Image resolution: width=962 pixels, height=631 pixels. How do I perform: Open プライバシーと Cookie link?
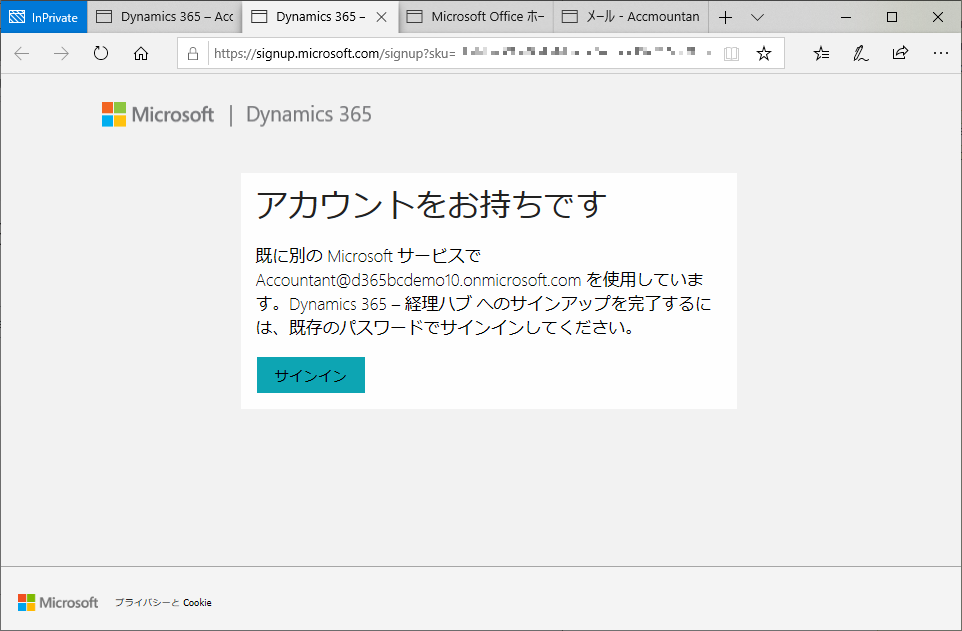[x=163, y=603]
